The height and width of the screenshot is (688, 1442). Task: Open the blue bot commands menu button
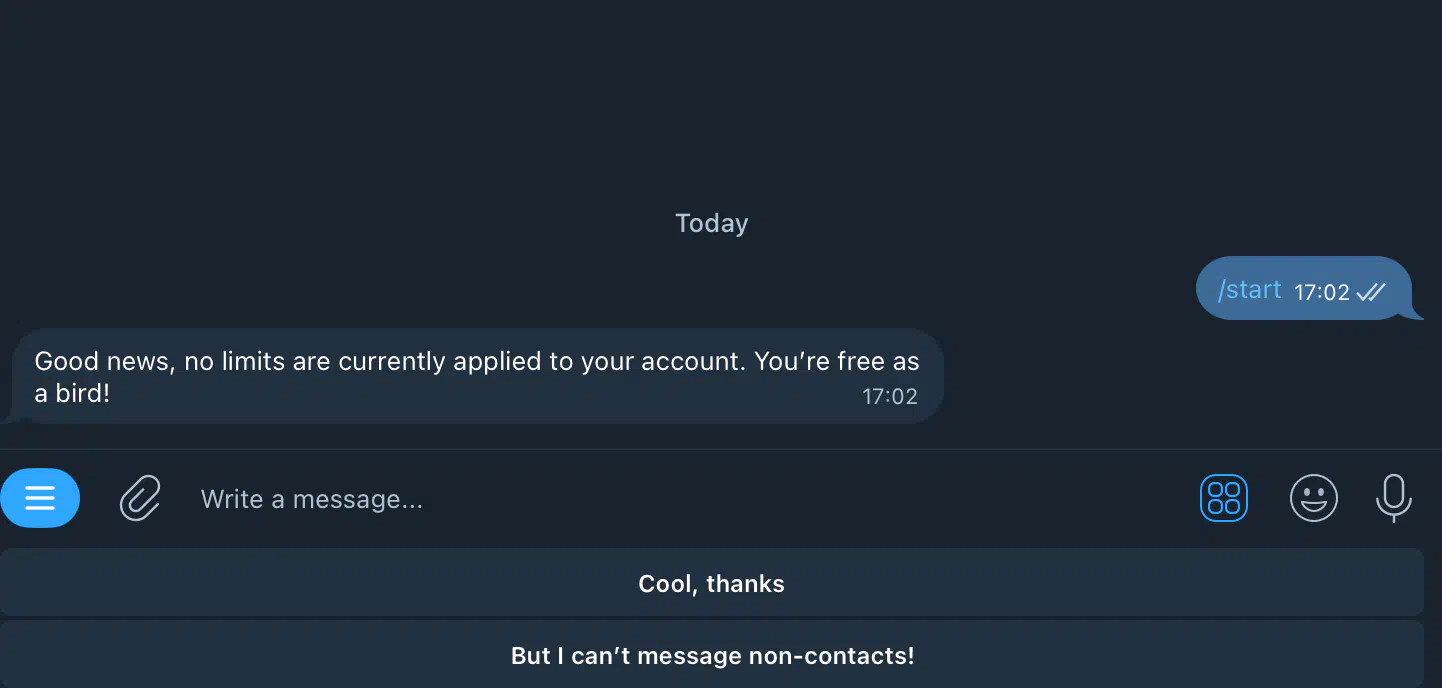(x=40, y=497)
